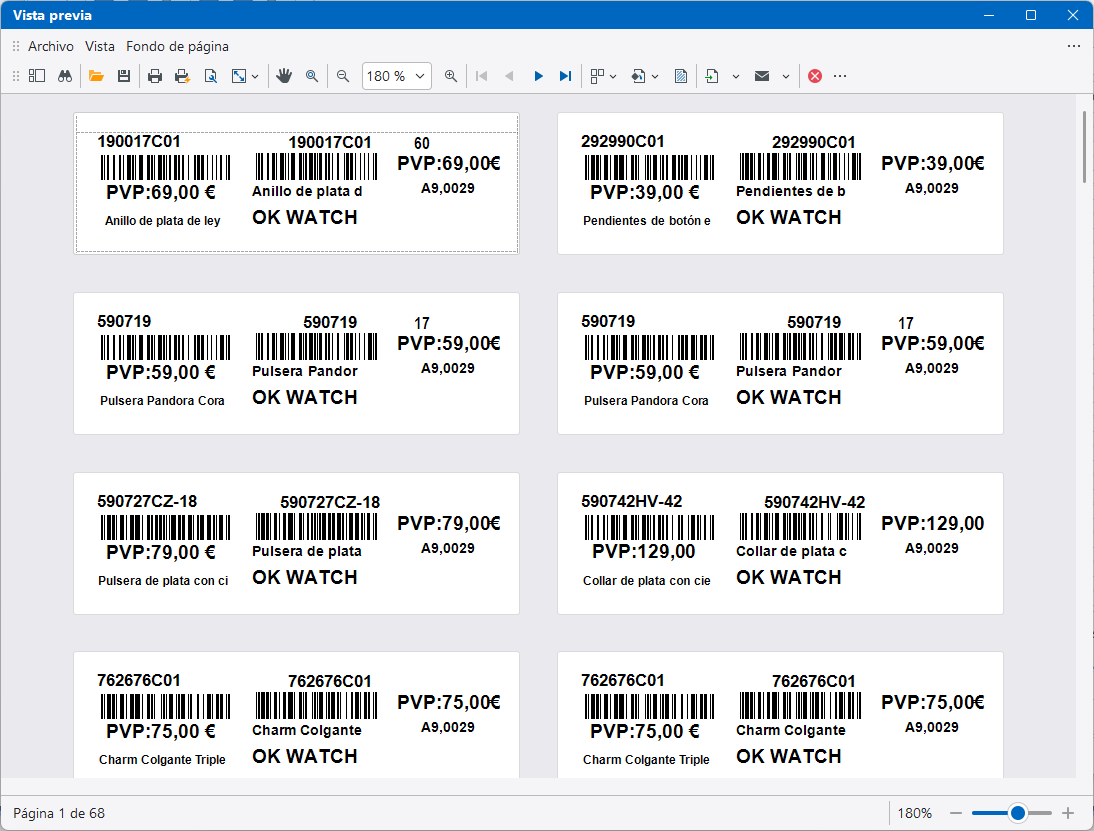Minimize the Vista previa window
This screenshot has width=1094, height=831.
click(989, 15)
